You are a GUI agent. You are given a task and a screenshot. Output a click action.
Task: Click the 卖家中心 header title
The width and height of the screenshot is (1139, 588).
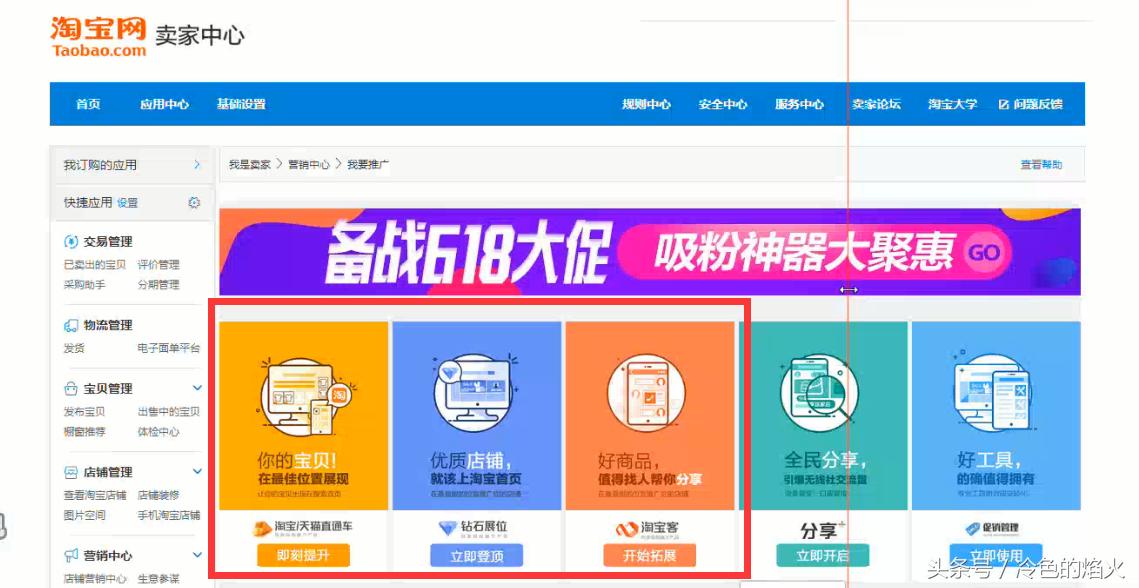coord(200,35)
